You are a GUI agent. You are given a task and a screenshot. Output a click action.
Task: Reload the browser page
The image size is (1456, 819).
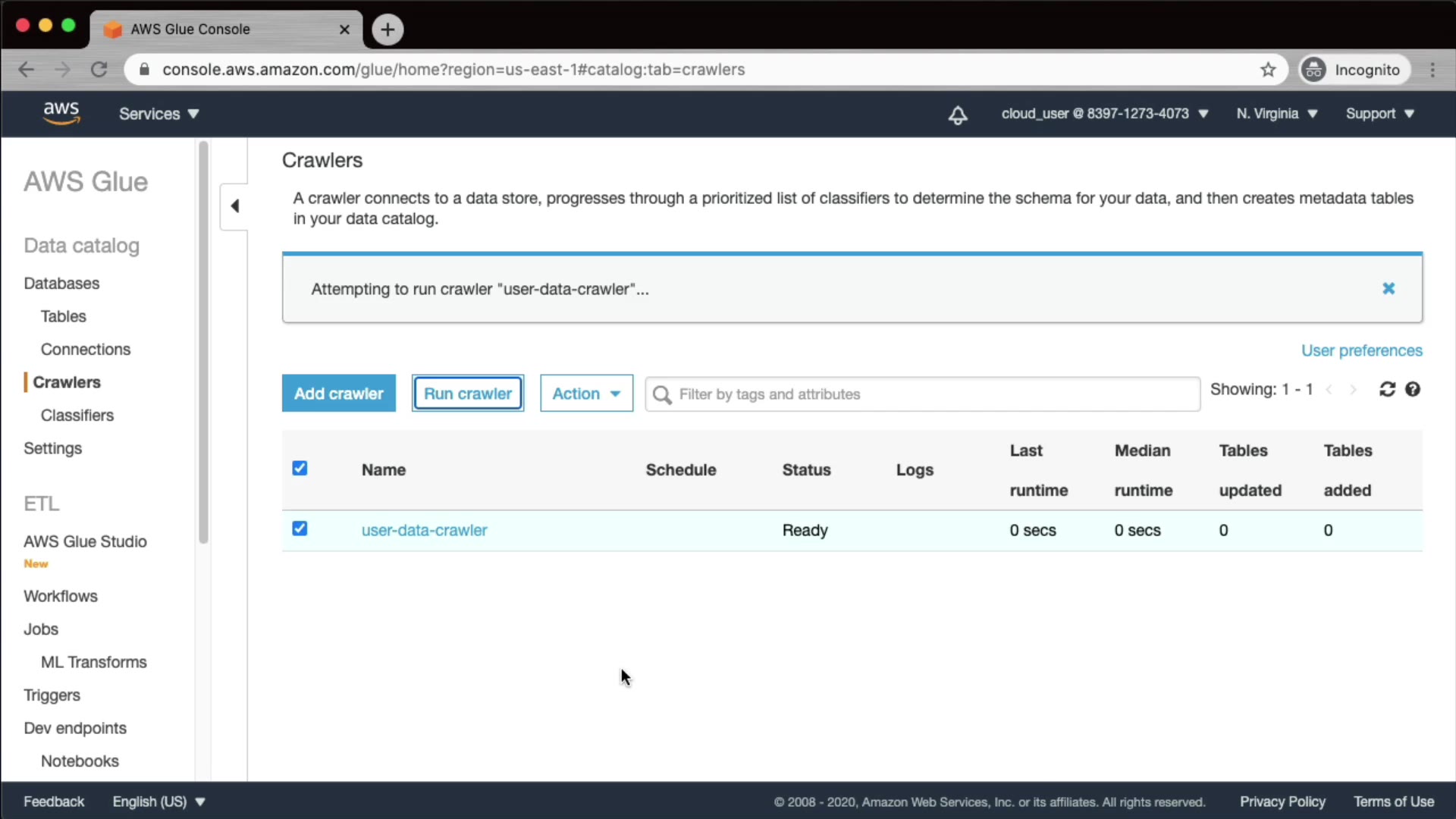pyautogui.click(x=99, y=70)
